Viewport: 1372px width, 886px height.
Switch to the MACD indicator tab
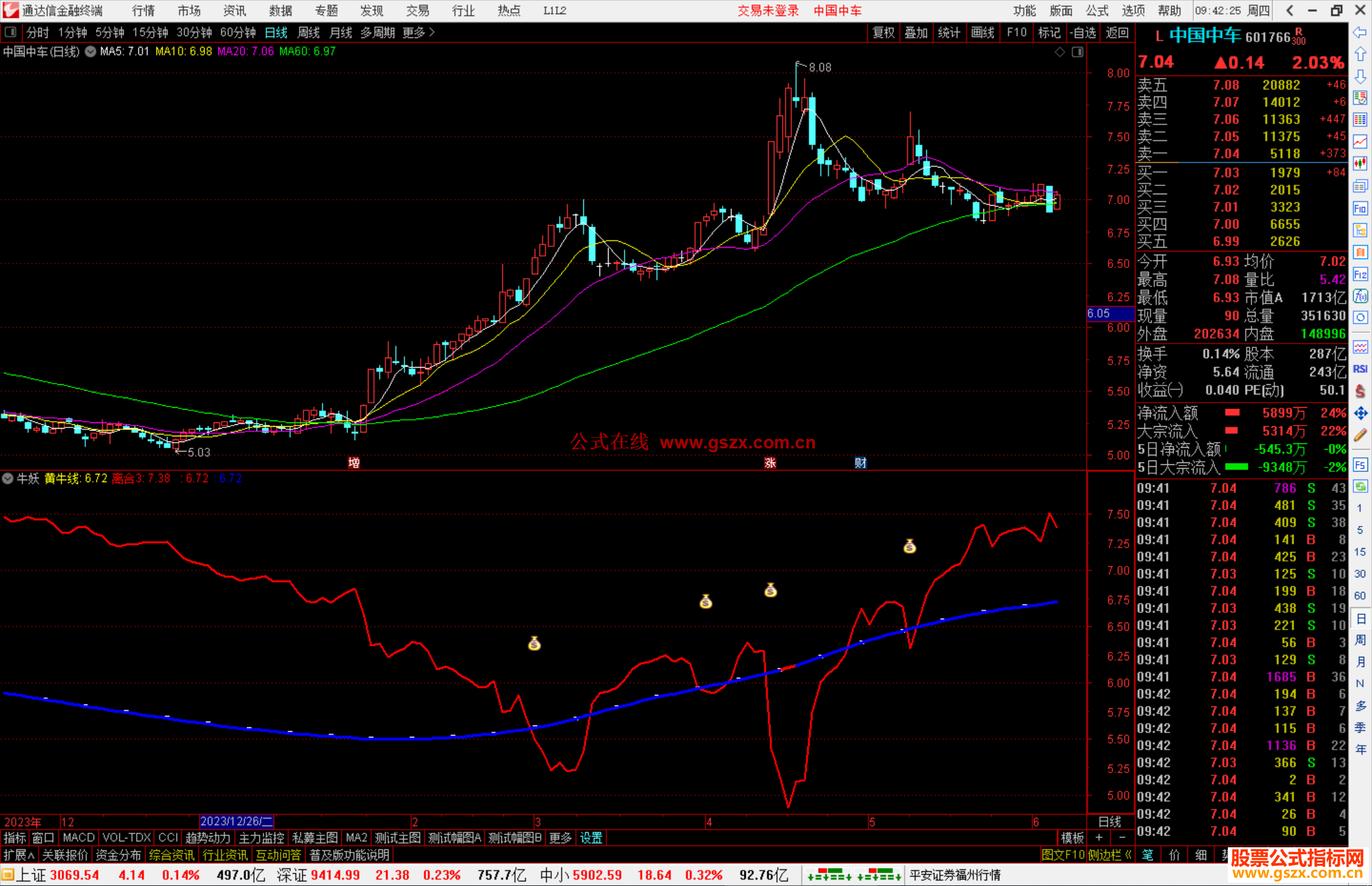(79, 838)
